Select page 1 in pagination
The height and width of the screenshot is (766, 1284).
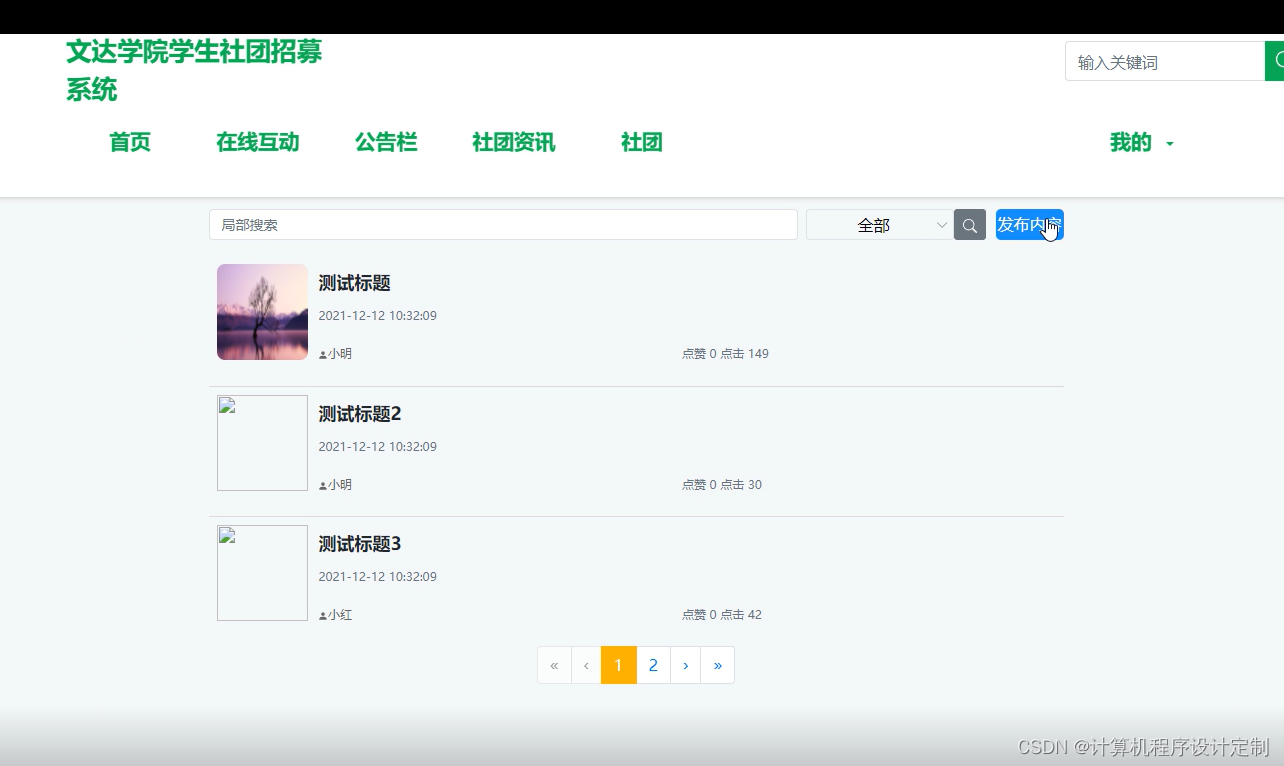pyautogui.click(x=619, y=665)
